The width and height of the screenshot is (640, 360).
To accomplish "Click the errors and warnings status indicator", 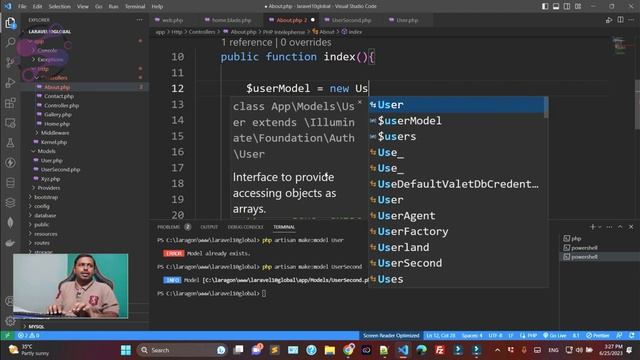I will point(29,336).
